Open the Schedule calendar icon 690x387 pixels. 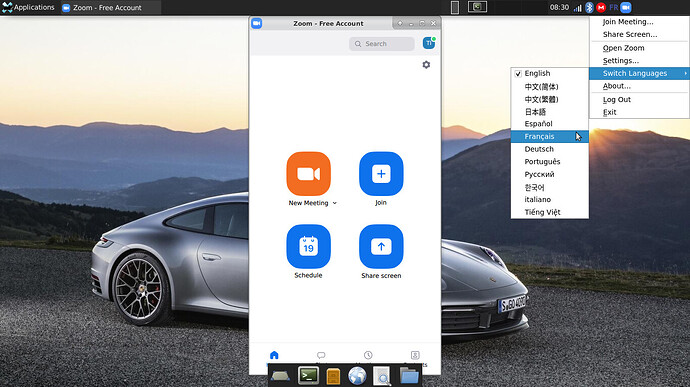click(308, 247)
